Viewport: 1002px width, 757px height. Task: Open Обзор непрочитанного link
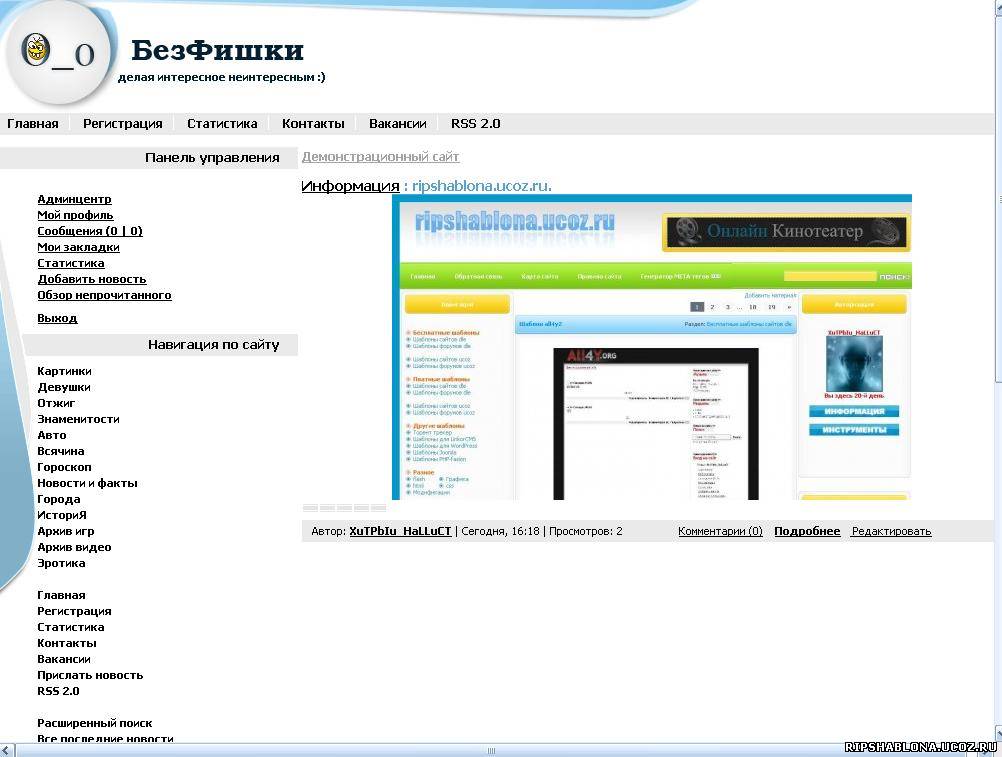[x=104, y=295]
